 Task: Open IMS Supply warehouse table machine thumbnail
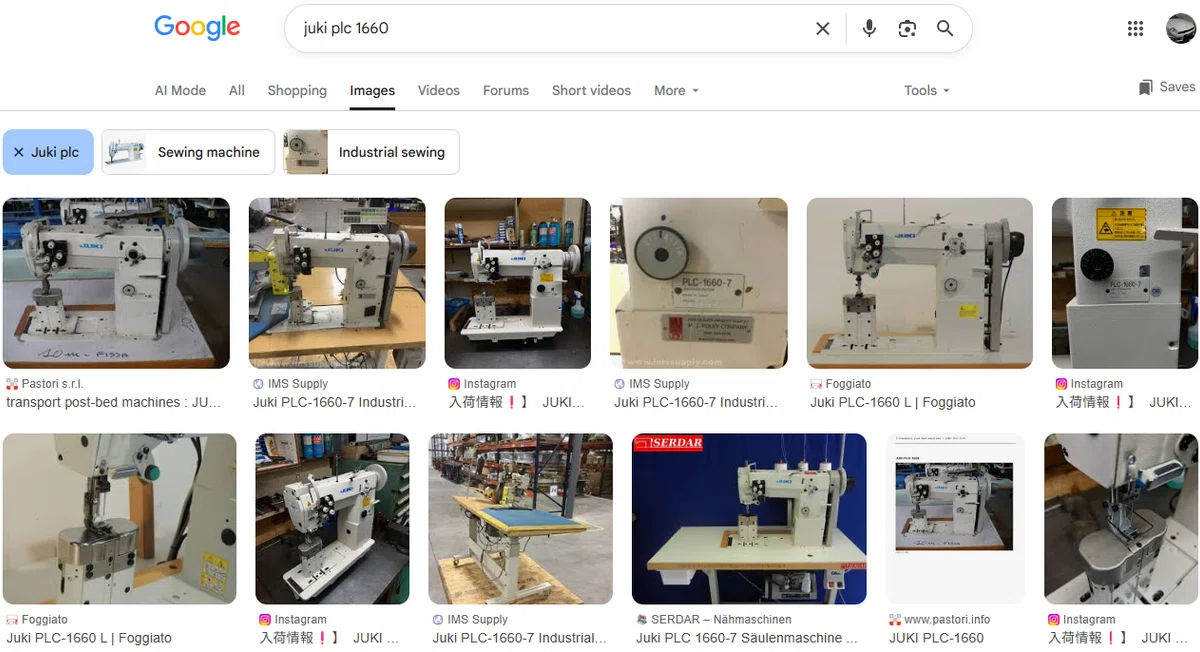click(521, 519)
